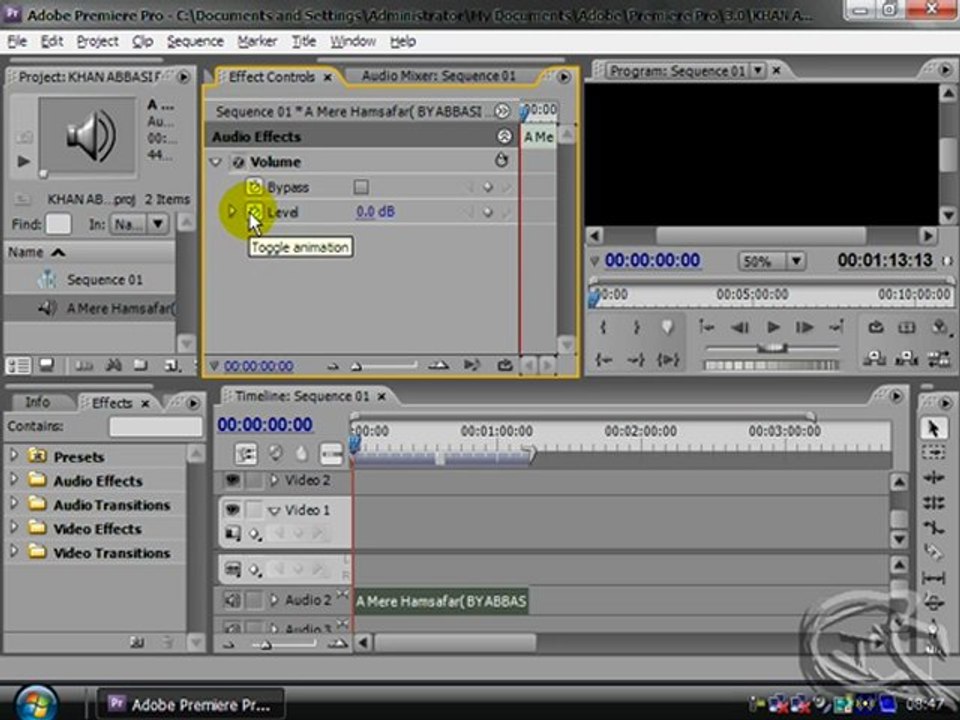Play the Program monitor
Viewport: 960px width, 720px height.
tap(773, 328)
